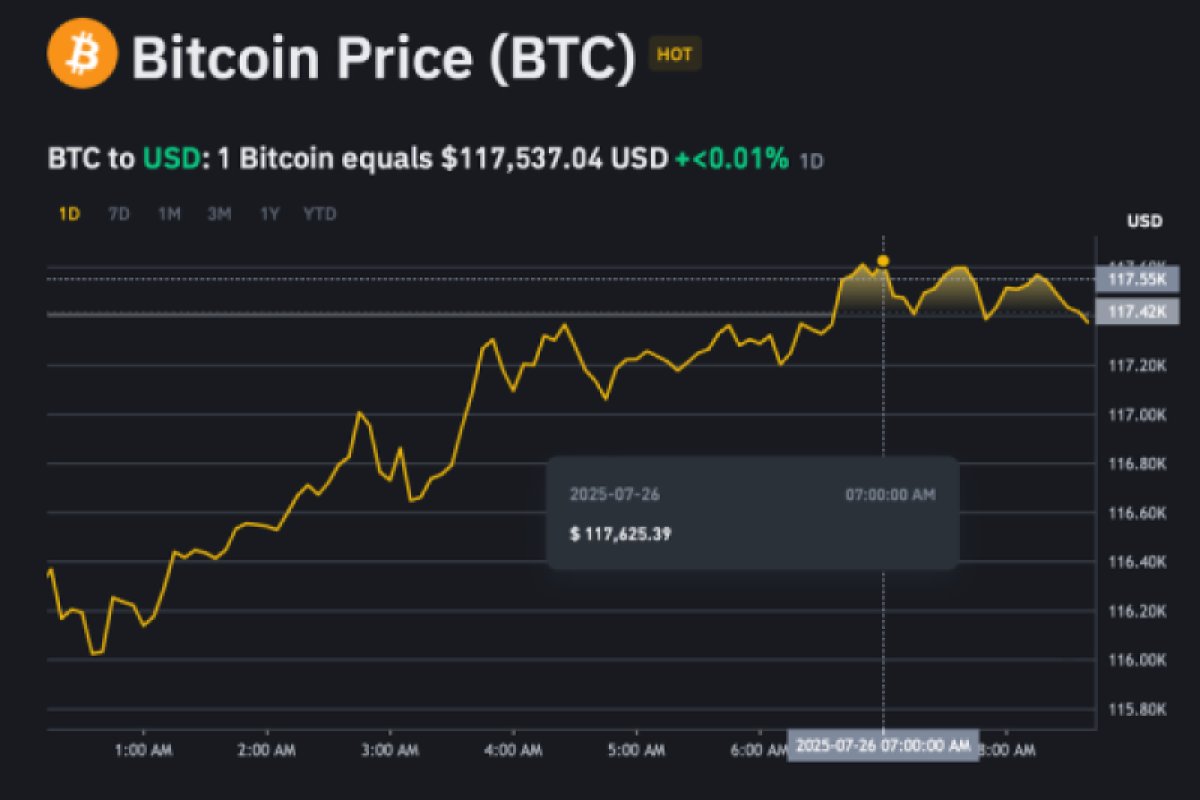Click the Bitcoin Price (BTC) heading

click(384, 58)
